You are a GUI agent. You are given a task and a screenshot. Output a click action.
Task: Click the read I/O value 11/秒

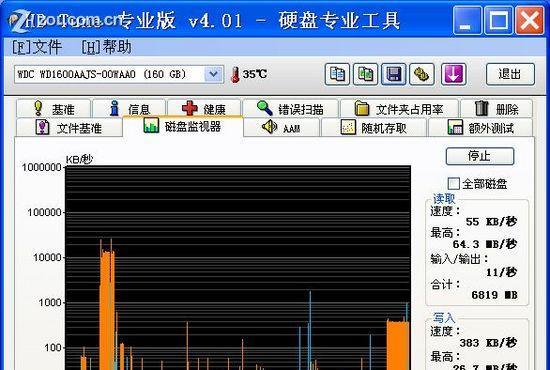501,272
